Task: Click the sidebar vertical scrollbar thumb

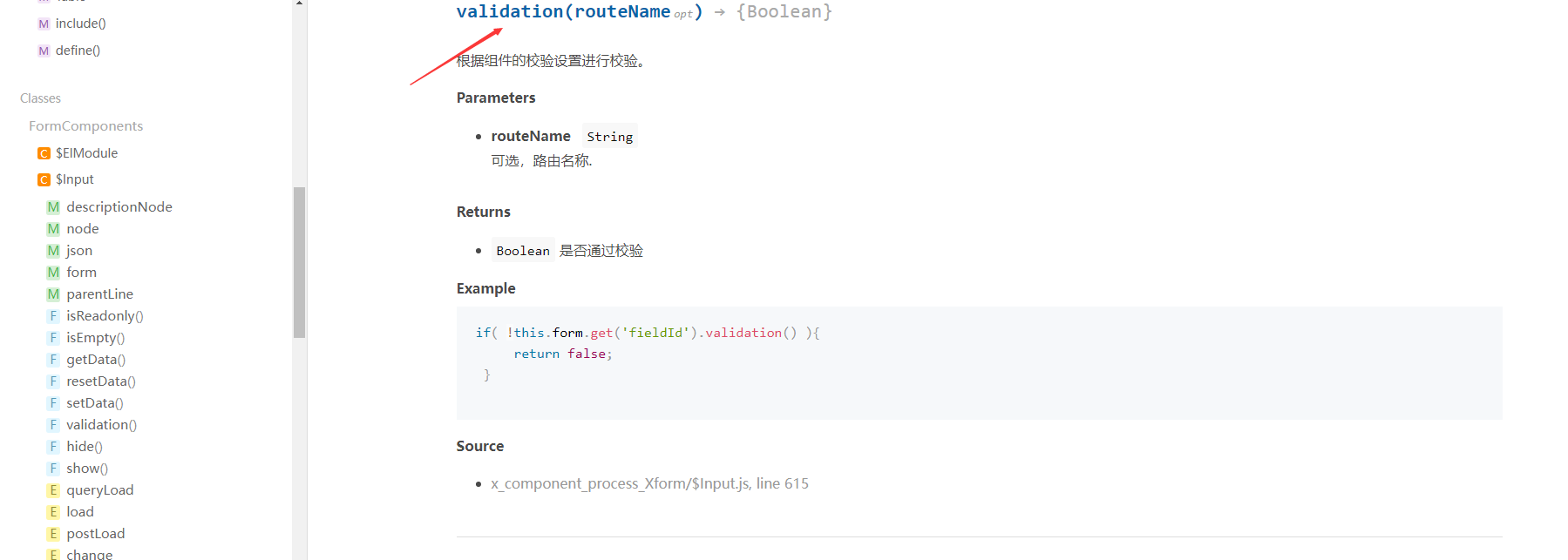Action: tap(299, 261)
